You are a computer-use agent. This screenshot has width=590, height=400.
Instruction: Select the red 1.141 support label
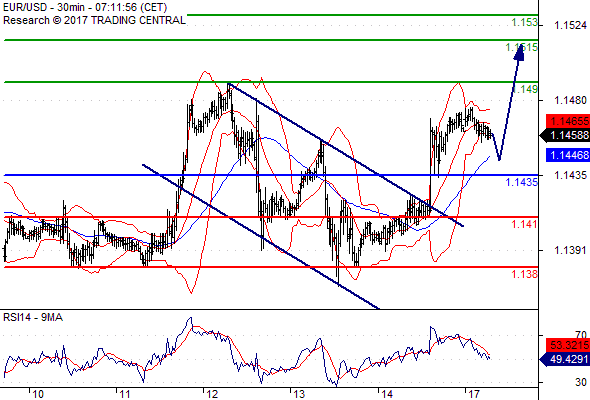point(525,224)
